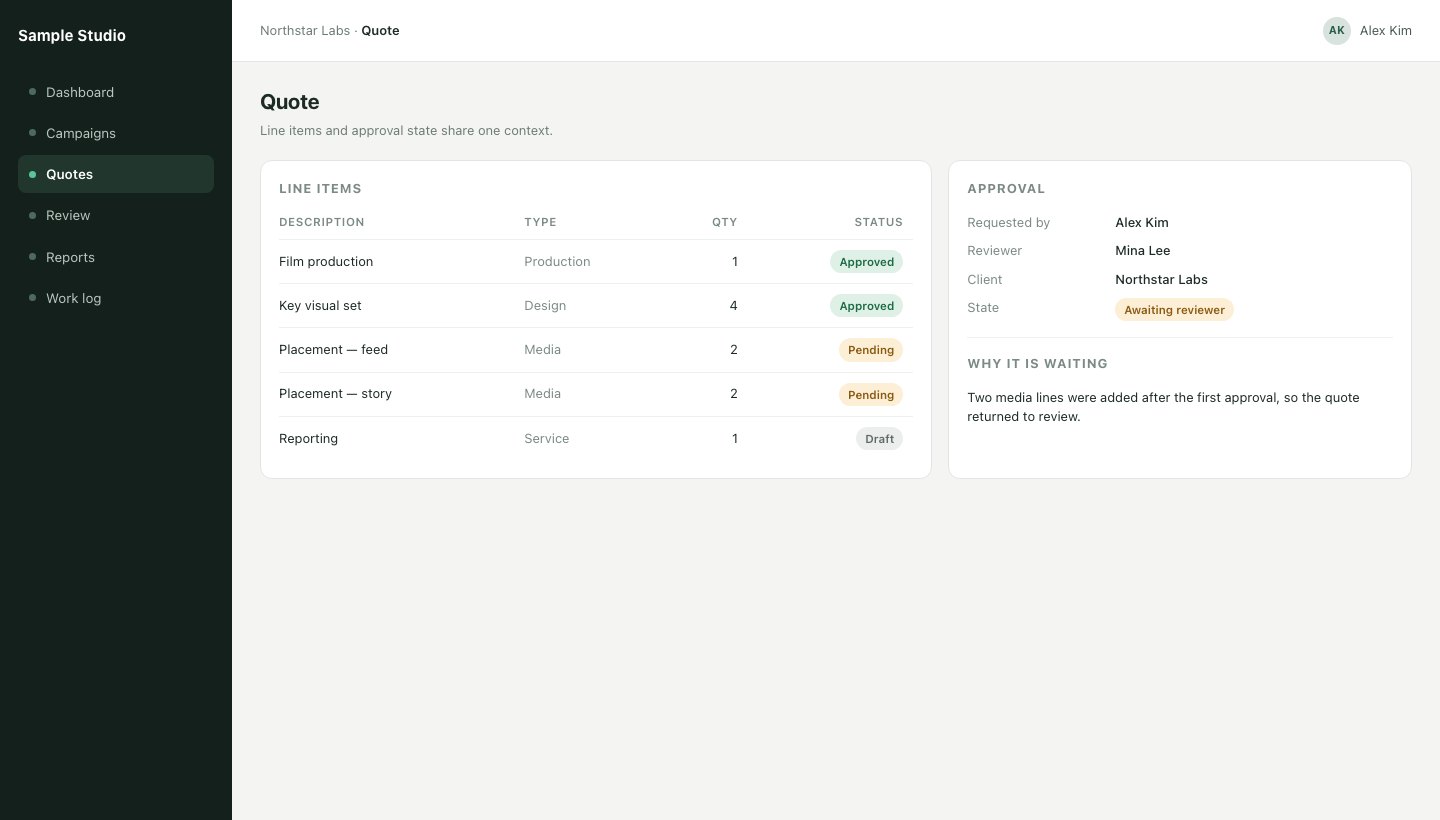Select the Placement — story line item

point(596,394)
